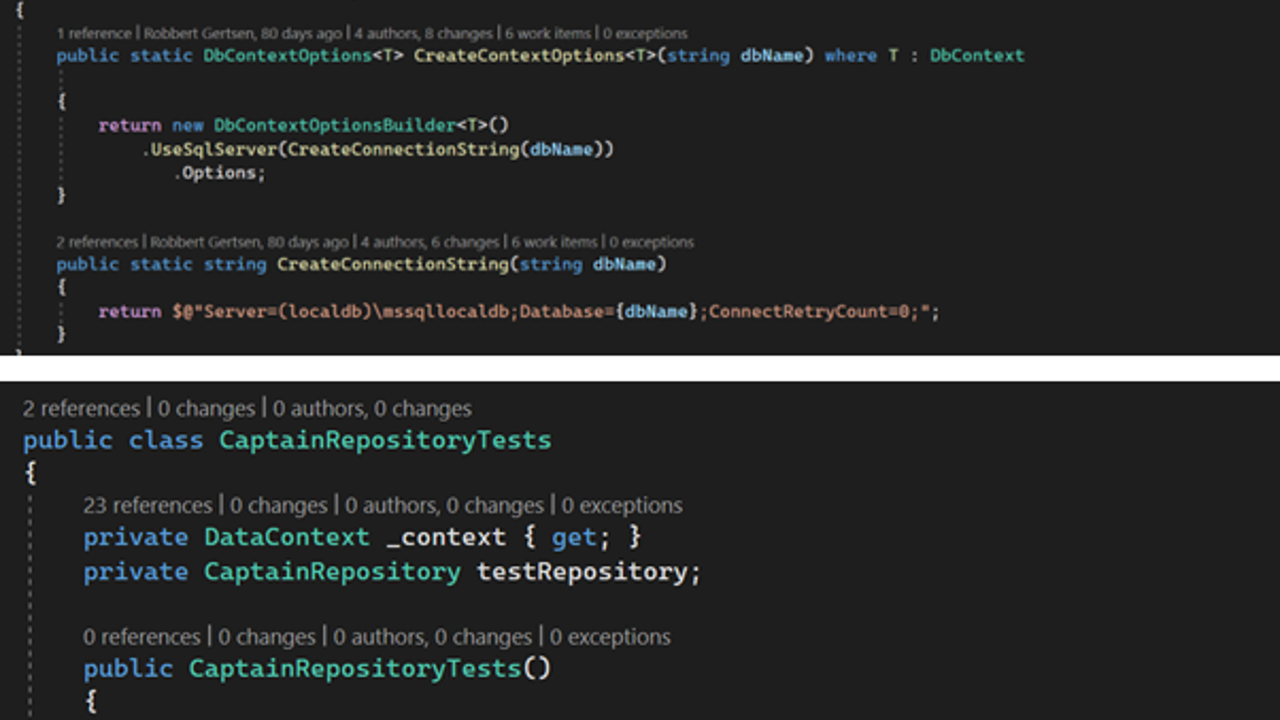Click the DataContext type name
This screenshot has width=1280, height=720.
tap(286, 537)
